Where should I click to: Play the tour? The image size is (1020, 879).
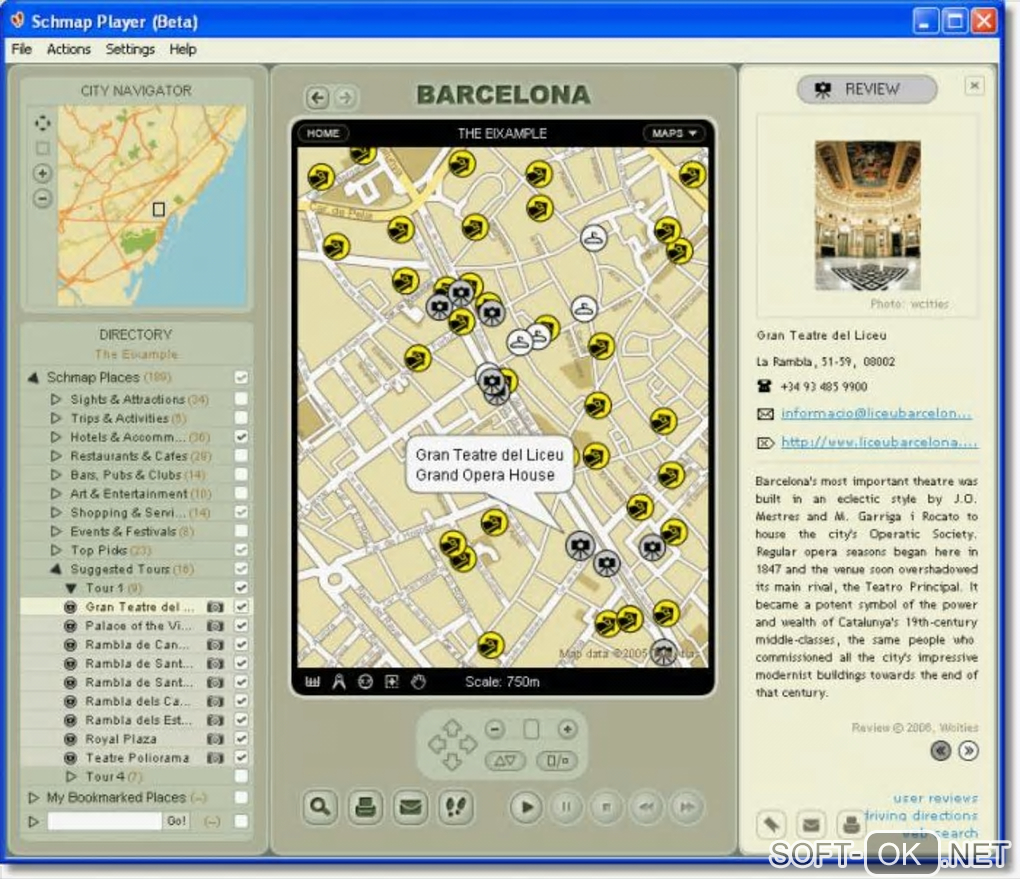pos(526,807)
